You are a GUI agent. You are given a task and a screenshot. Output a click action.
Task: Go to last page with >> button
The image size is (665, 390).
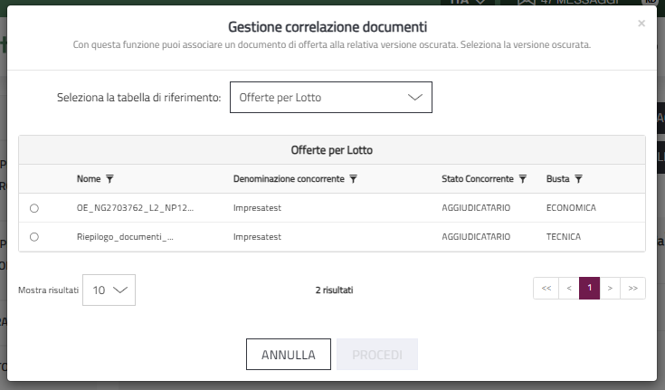633,288
